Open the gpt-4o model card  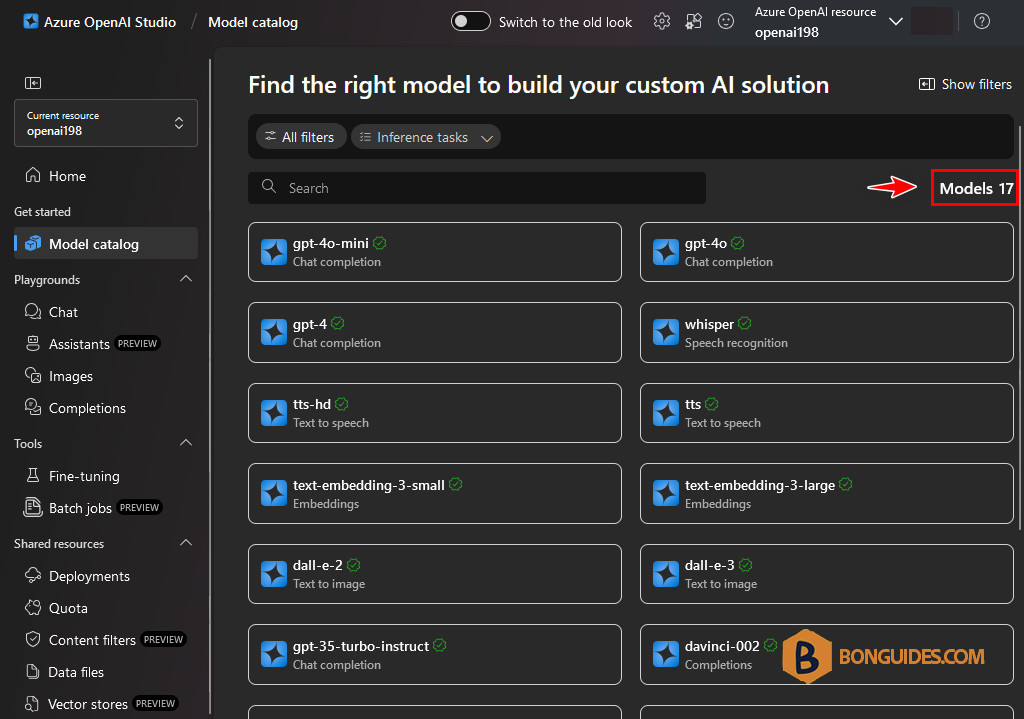[827, 252]
